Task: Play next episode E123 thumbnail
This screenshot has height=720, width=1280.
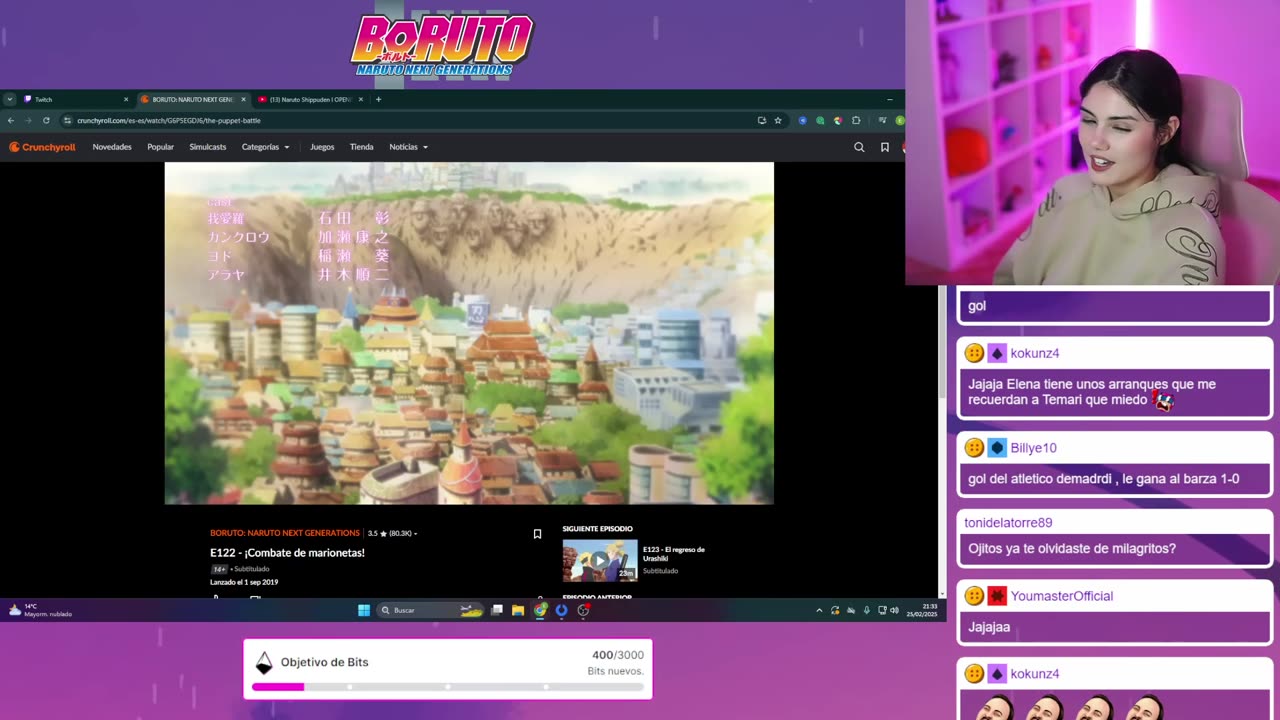Action: 600,560
